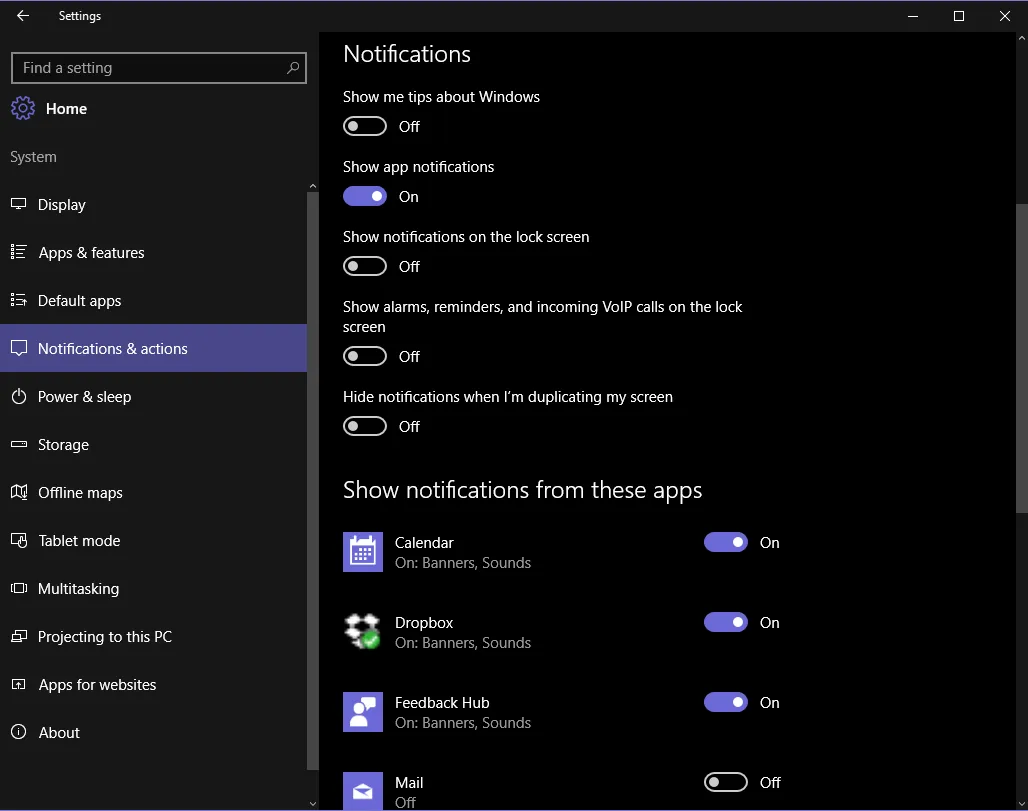The image size is (1028, 811).
Task: Click the back arrow in title bar
Action: click(x=23, y=16)
